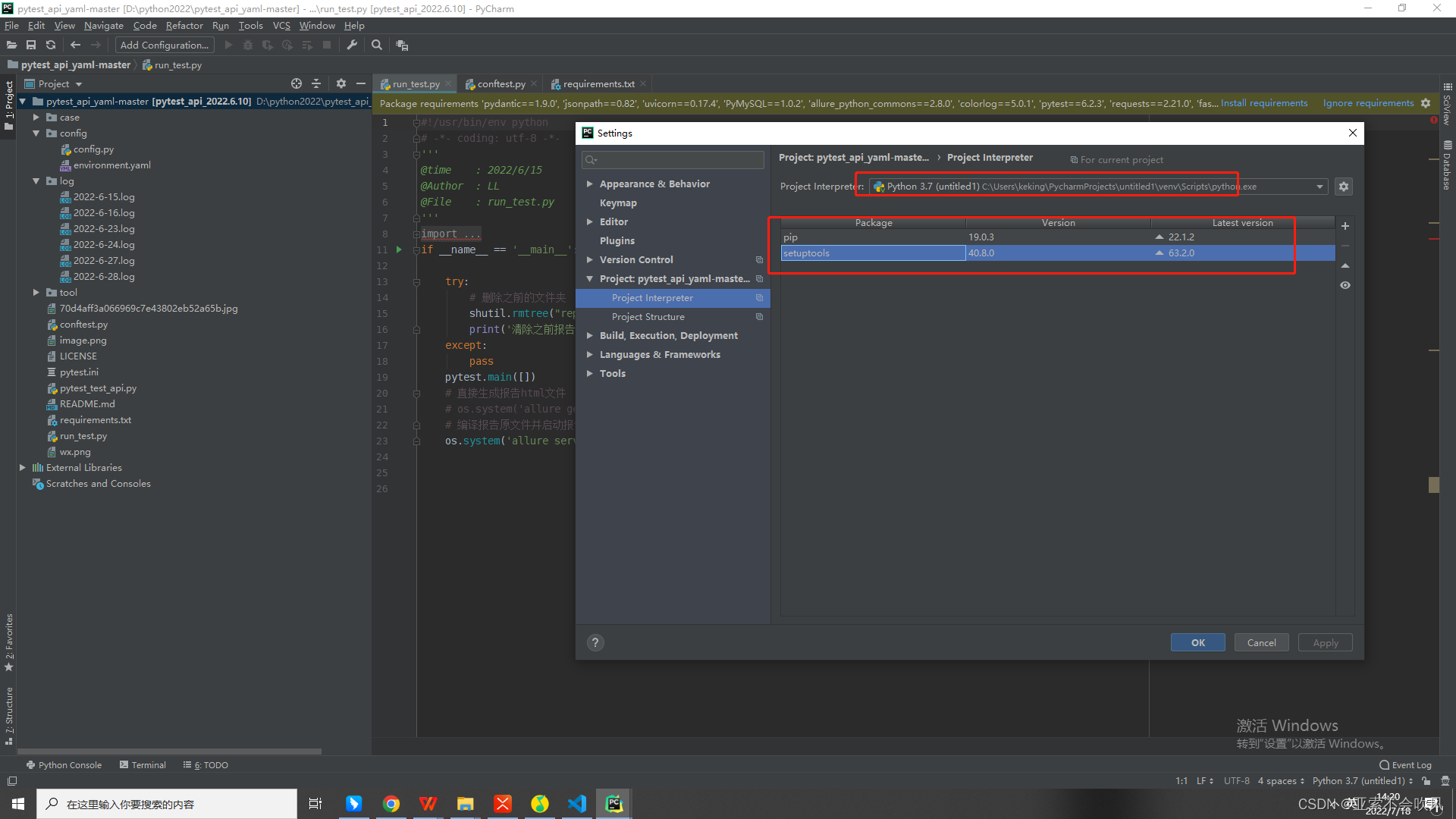
Task: Expand the Editor settings section
Action: coord(589,222)
